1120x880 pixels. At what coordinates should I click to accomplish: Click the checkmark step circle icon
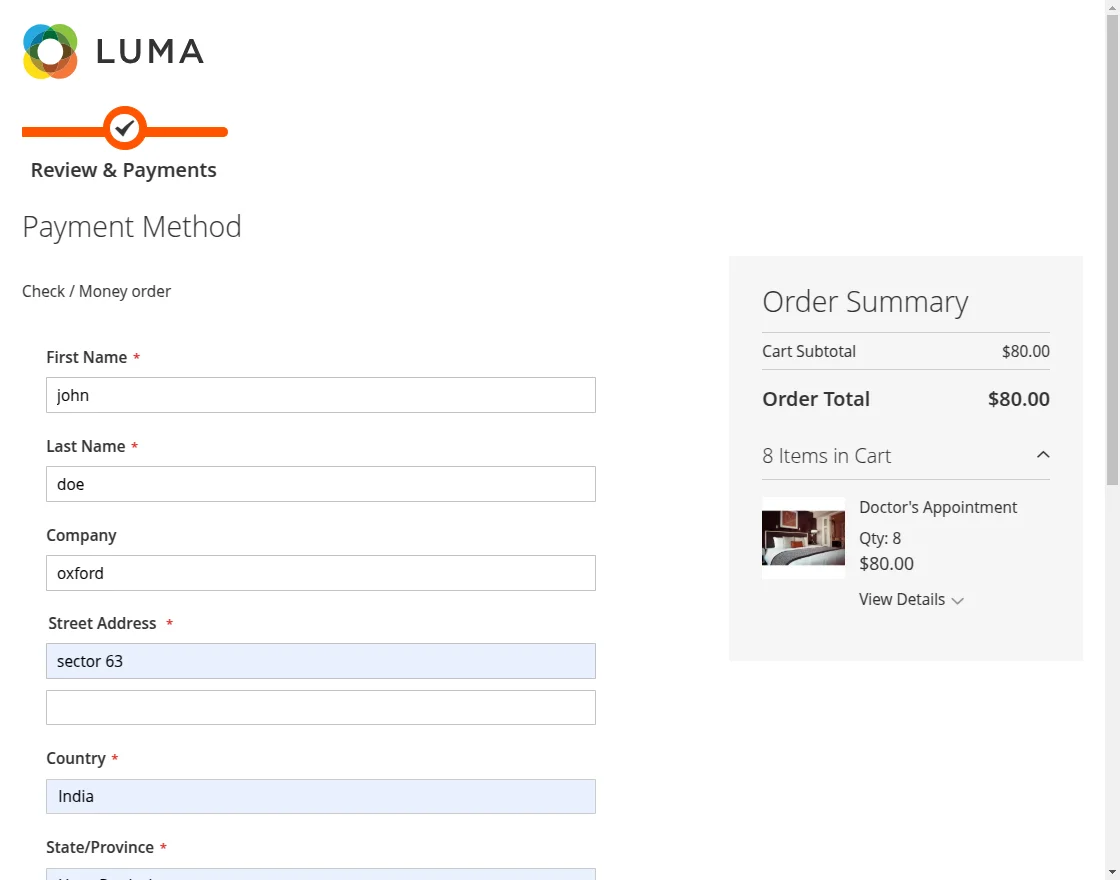pos(125,128)
